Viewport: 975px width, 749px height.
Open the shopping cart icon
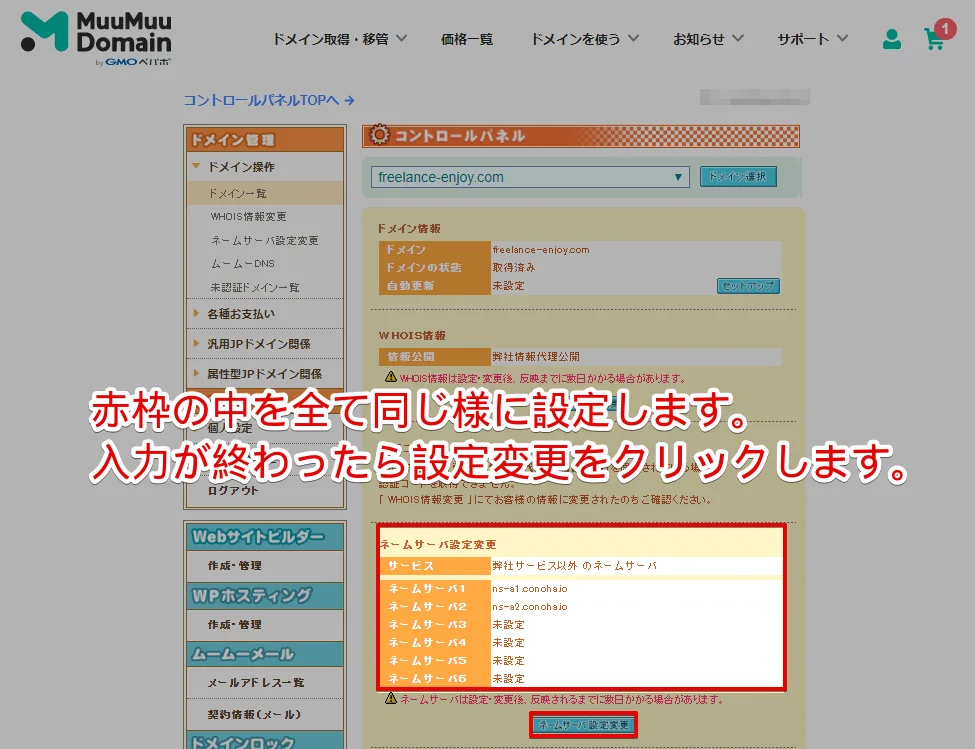[x=935, y=39]
